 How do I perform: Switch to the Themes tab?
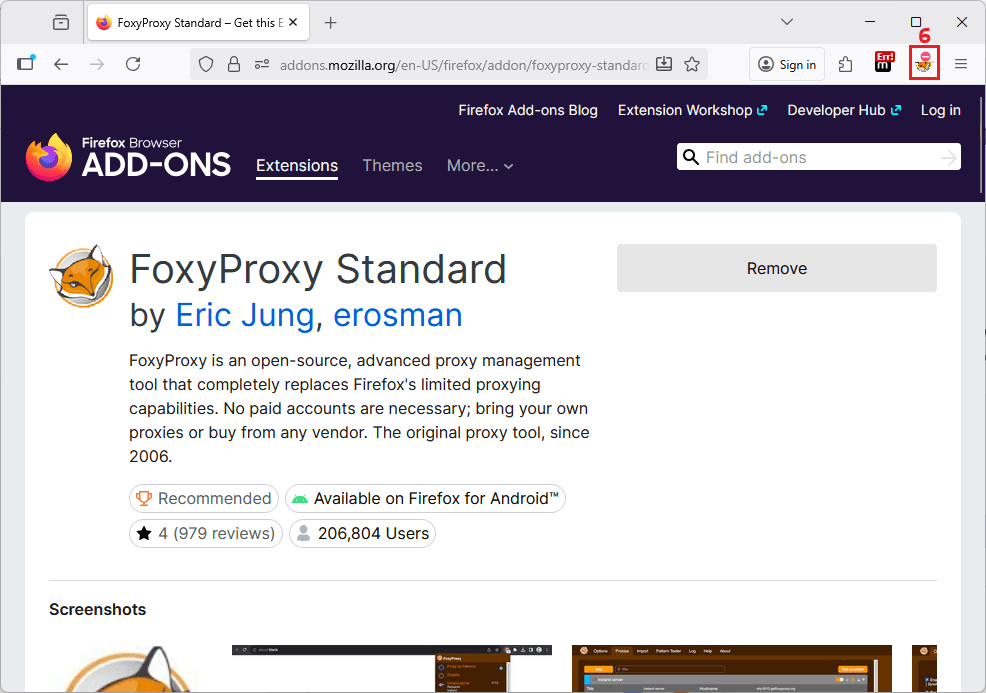tap(392, 166)
